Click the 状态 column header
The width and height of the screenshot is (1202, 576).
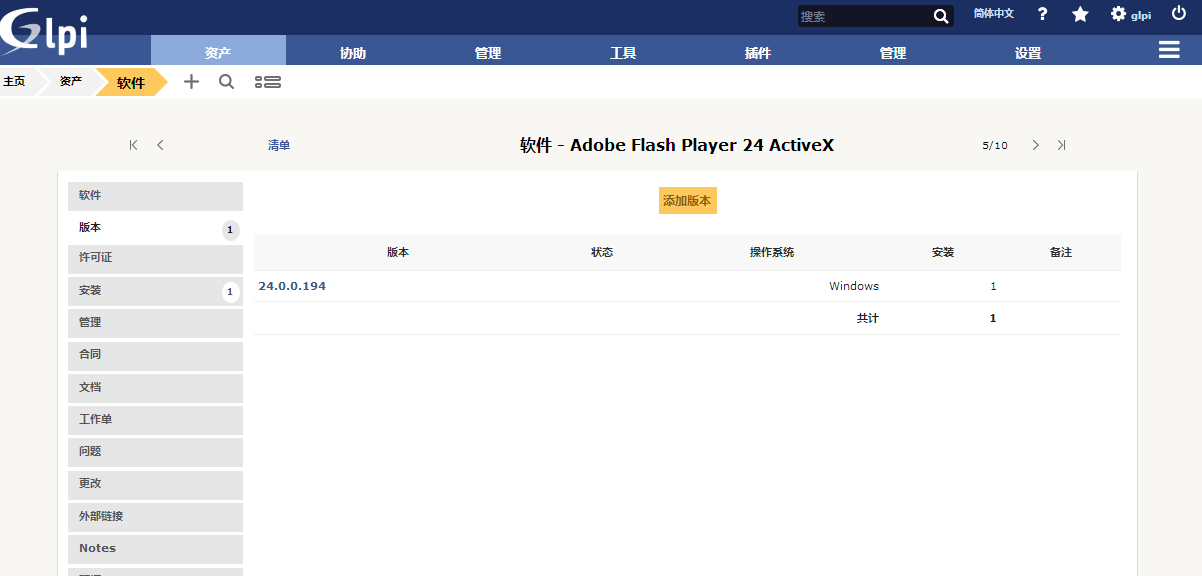coord(602,252)
